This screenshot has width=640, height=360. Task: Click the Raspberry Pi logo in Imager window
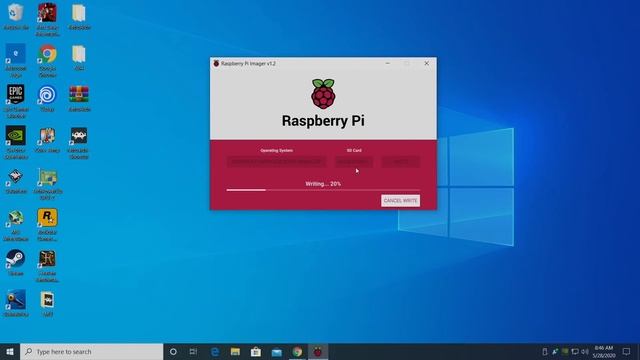coord(323,94)
